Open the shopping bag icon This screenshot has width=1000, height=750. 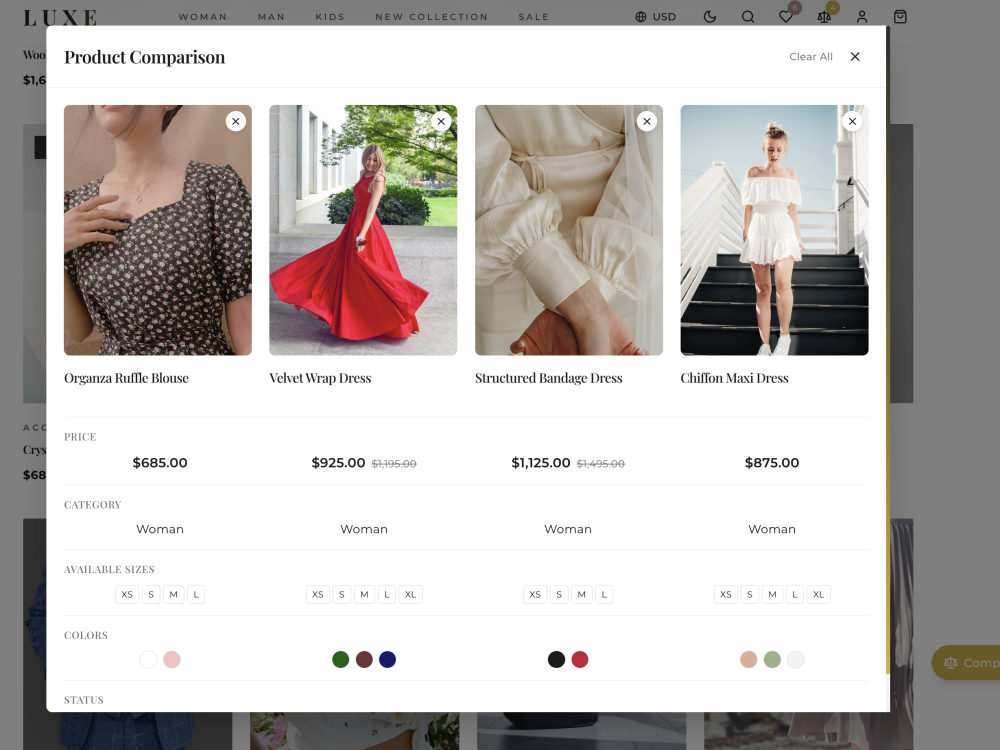tap(900, 17)
